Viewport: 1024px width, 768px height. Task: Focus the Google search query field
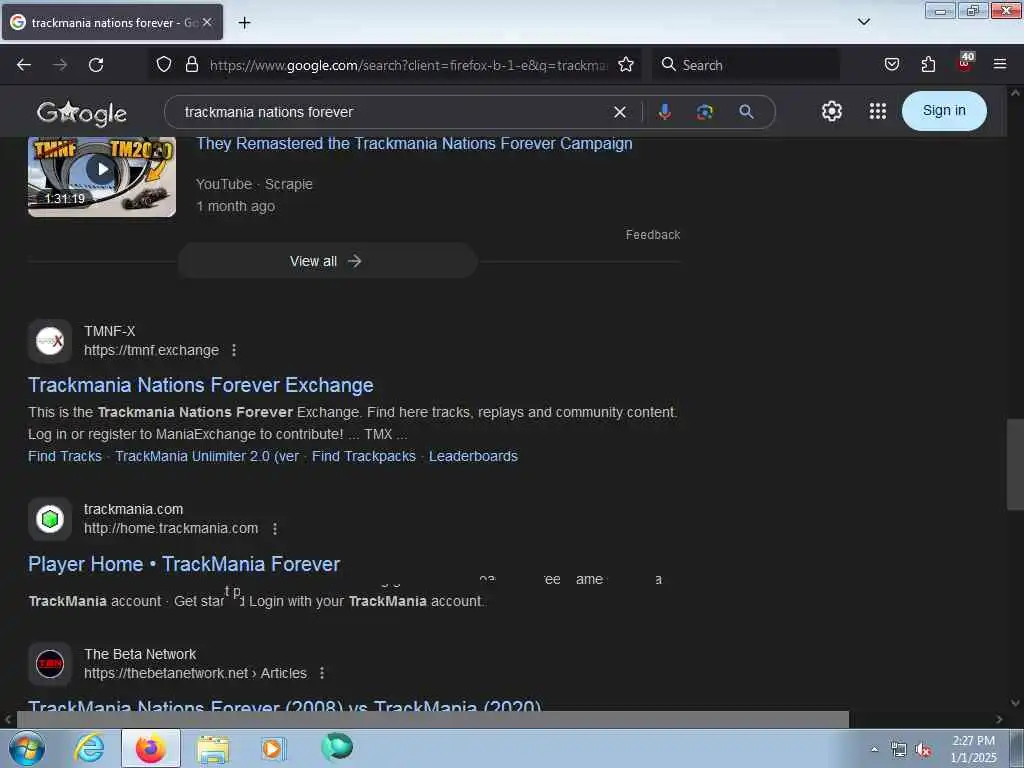click(392, 112)
